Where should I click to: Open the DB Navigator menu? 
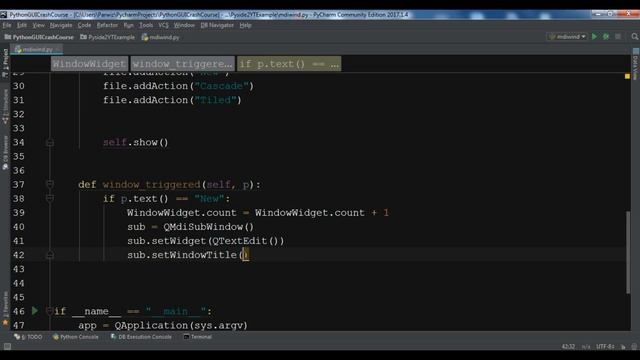[x=217, y=25]
